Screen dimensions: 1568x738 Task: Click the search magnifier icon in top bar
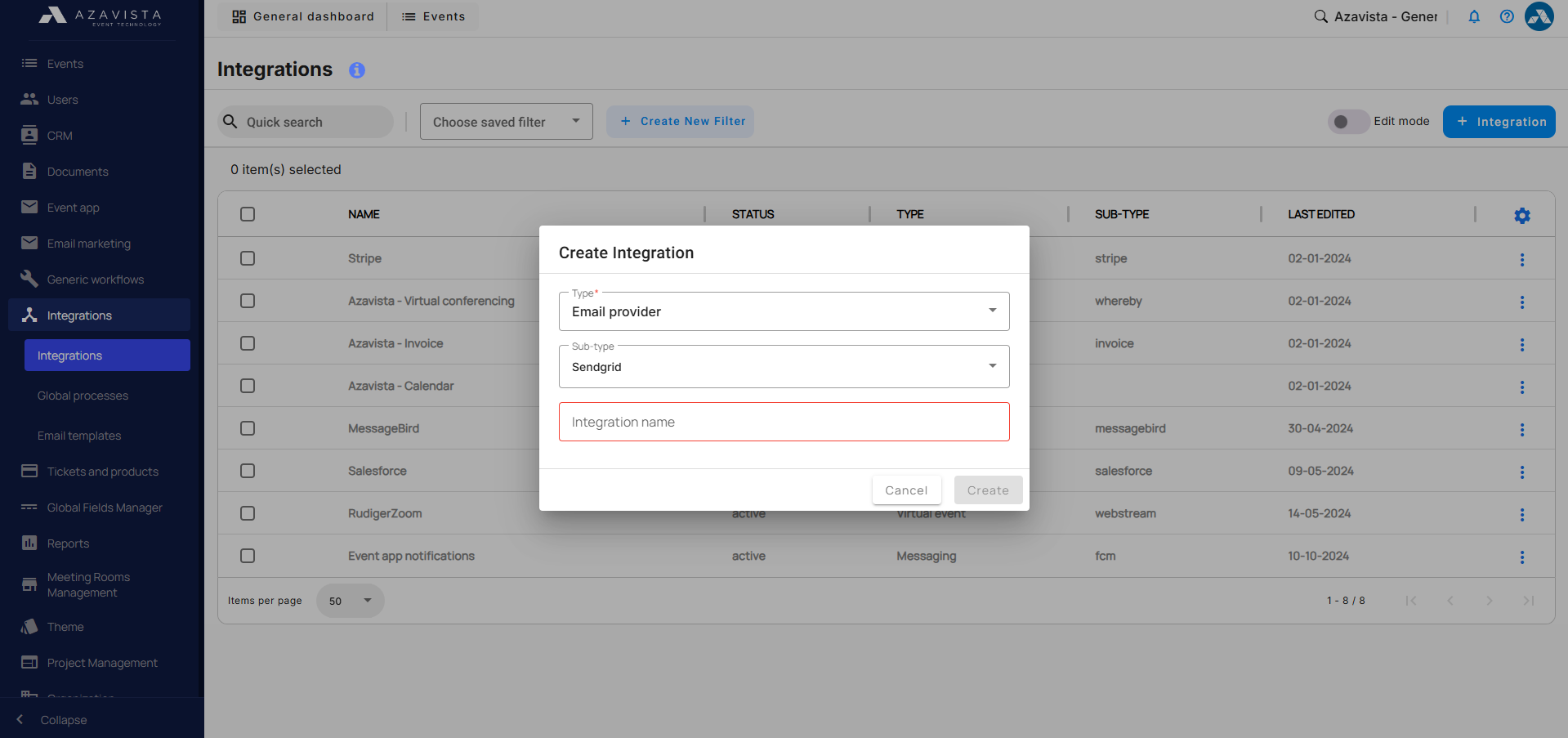1320,16
